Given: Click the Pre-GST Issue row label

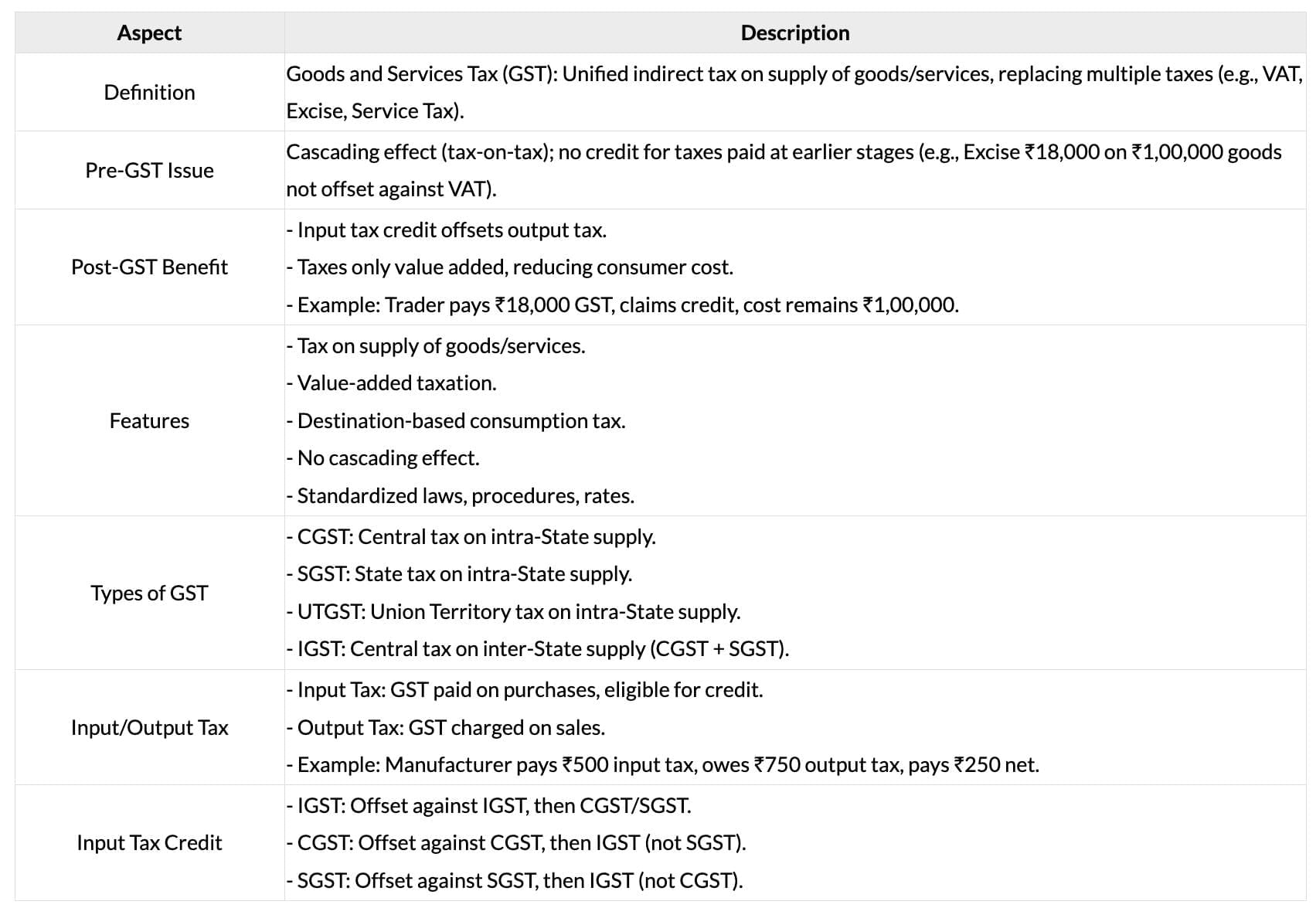Looking at the screenshot, I should pyautogui.click(x=149, y=171).
